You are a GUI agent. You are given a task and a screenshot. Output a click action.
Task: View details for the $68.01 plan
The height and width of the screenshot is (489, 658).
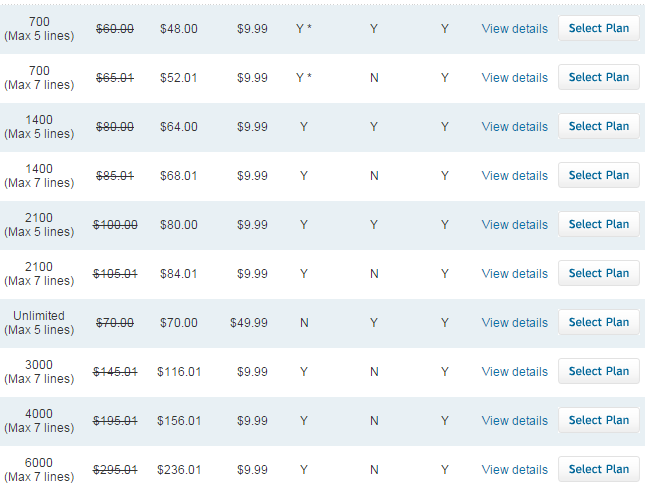pyautogui.click(x=514, y=175)
